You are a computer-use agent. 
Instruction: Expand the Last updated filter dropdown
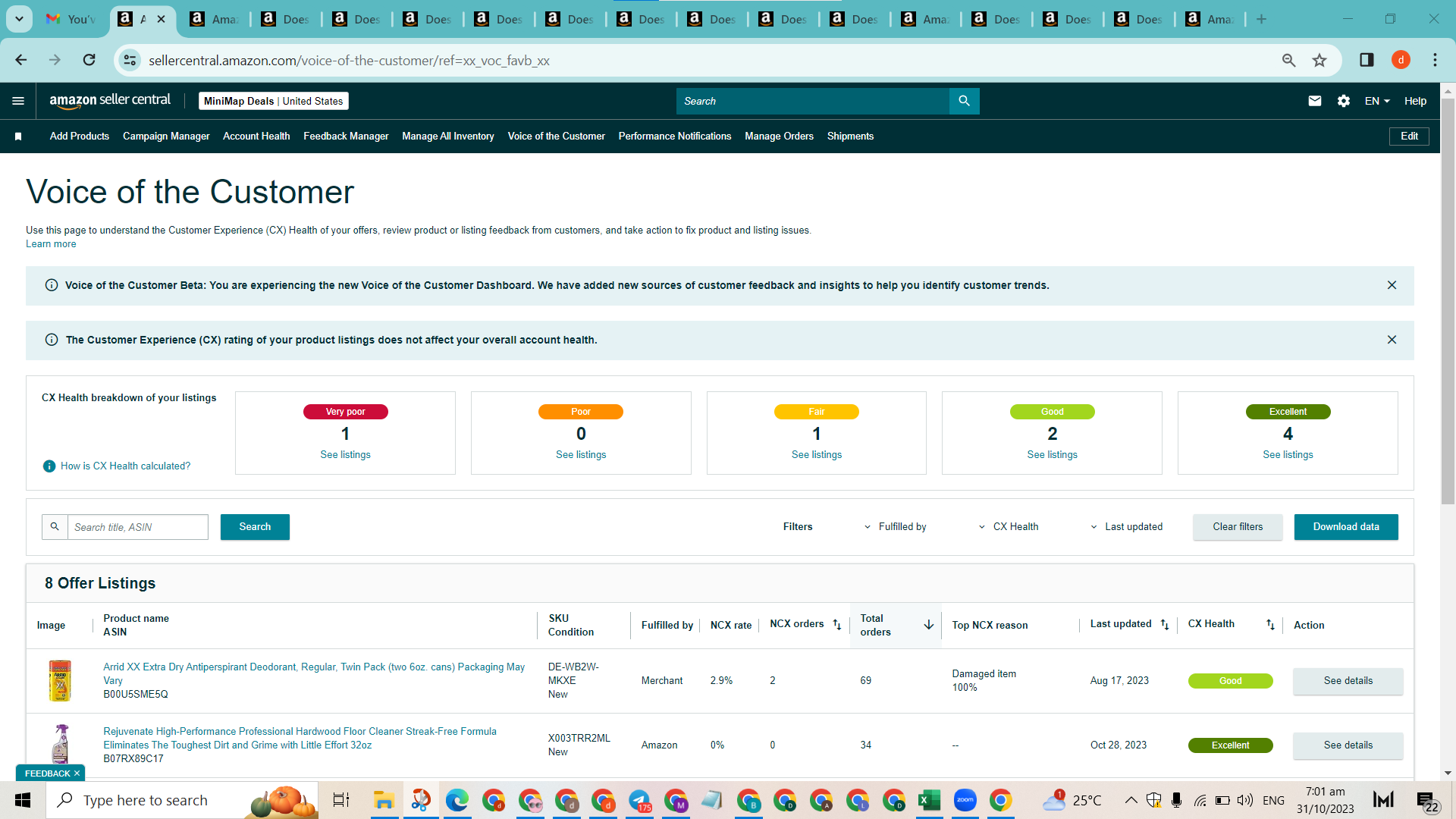[x=1126, y=527]
